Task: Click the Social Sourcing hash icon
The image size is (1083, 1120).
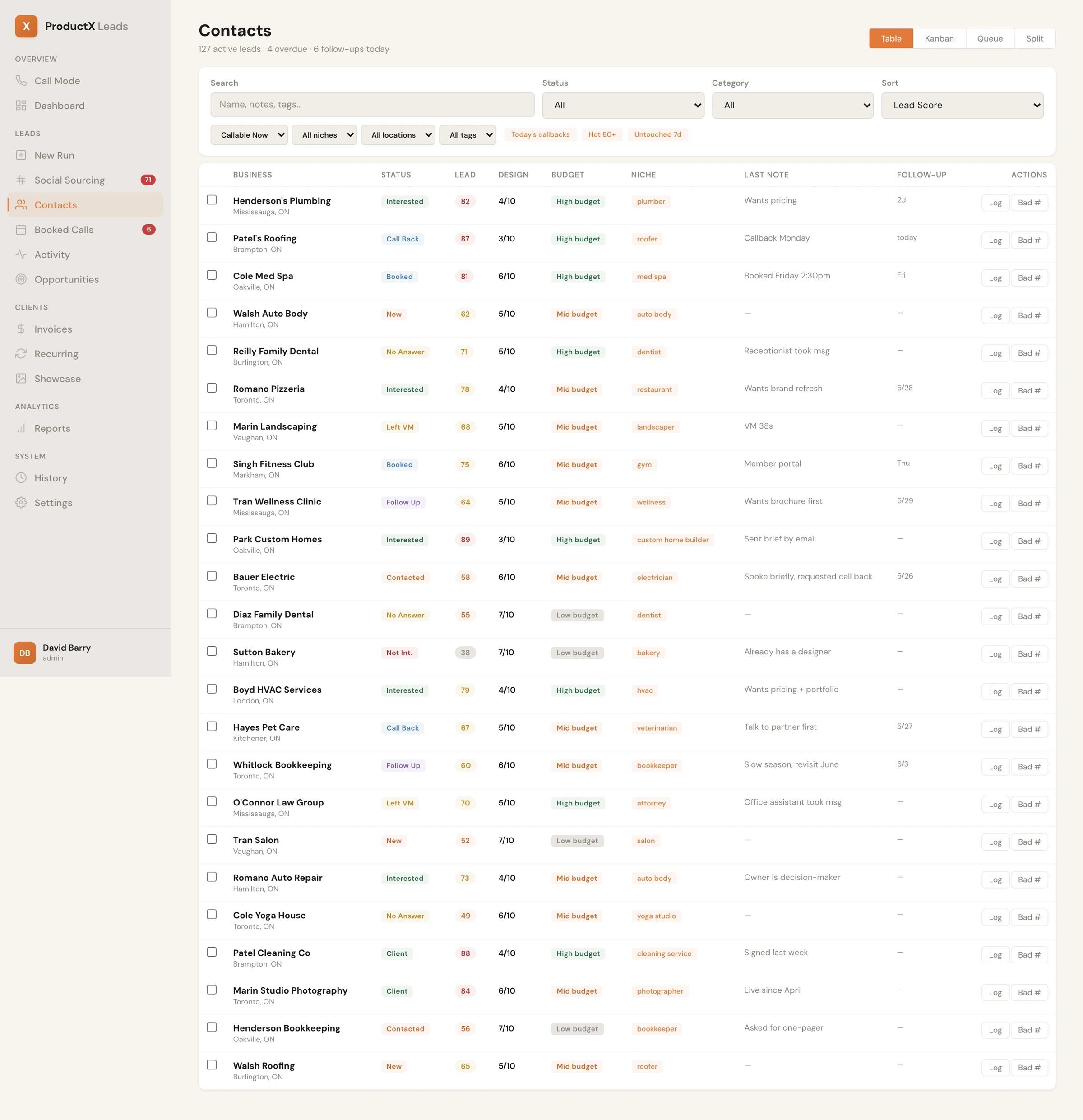Action: [21, 180]
